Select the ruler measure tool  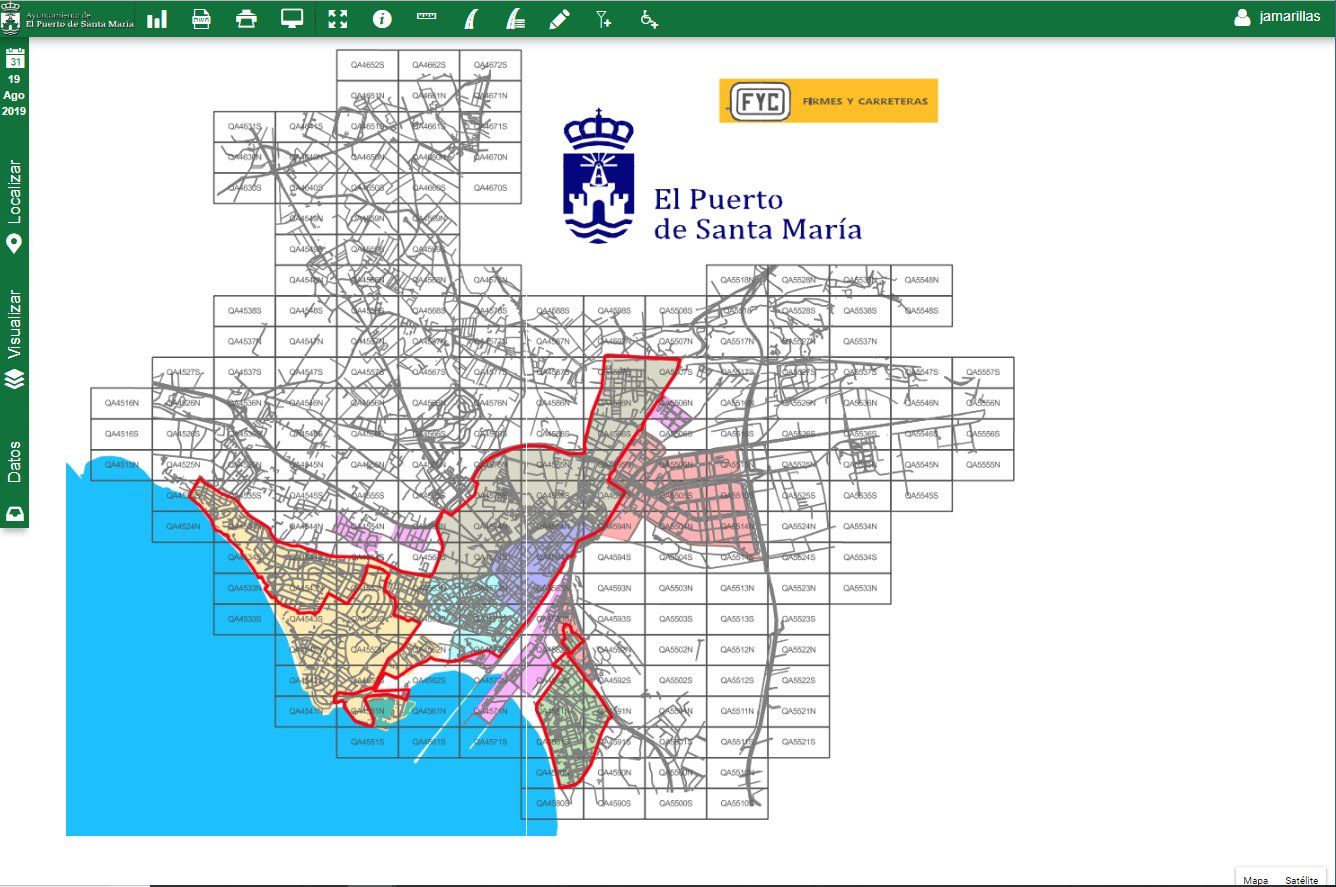coord(427,19)
